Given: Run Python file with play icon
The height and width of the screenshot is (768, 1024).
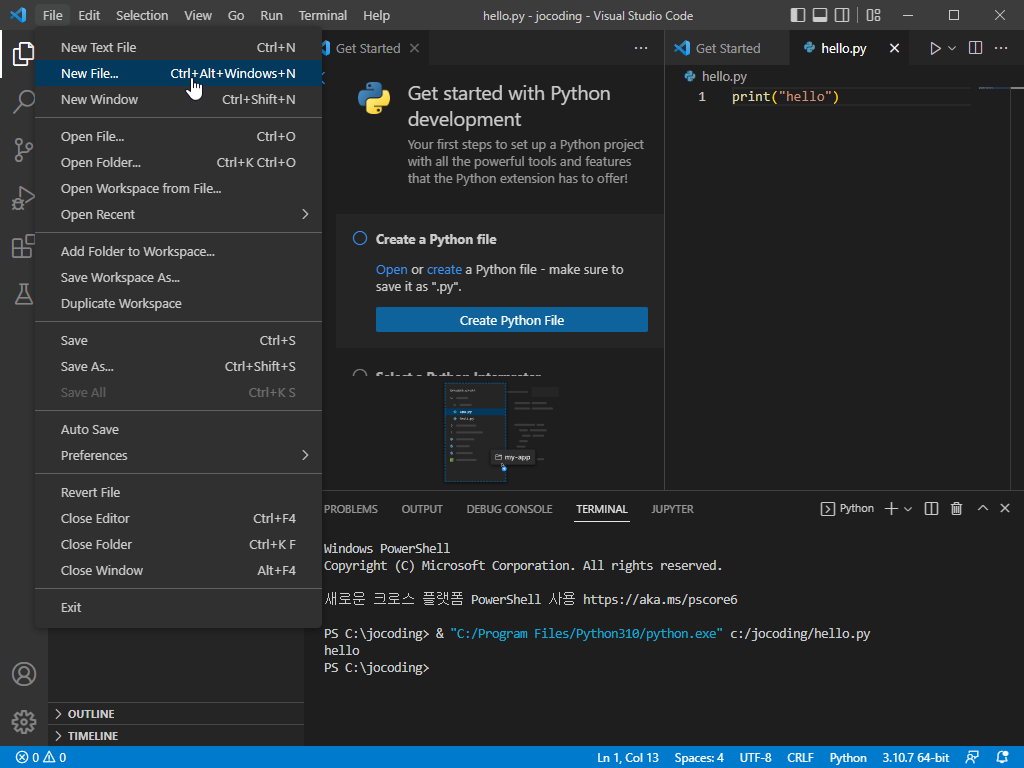Looking at the screenshot, I should point(935,48).
